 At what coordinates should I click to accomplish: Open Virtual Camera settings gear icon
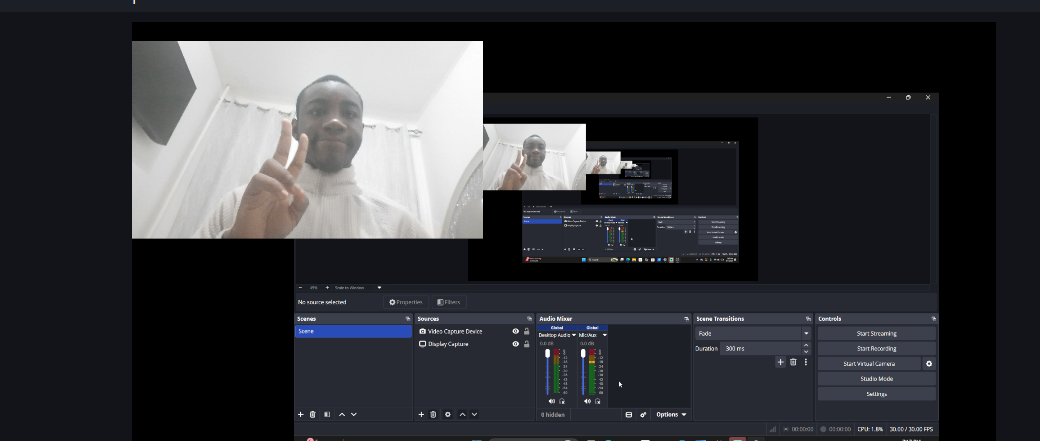click(929, 363)
